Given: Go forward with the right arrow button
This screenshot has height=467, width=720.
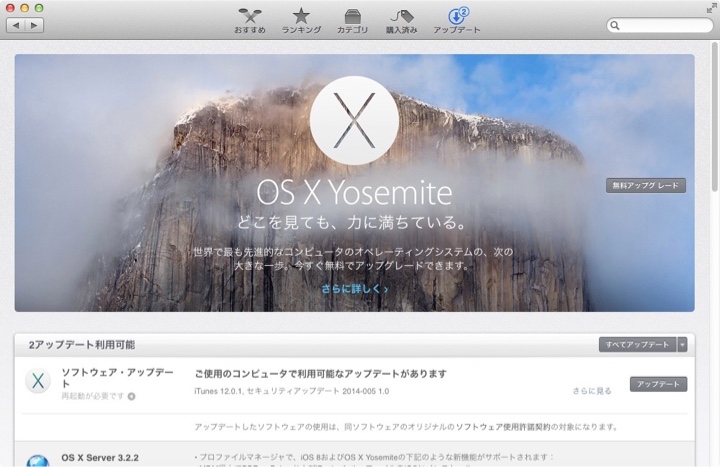Looking at the screenshot, I should pyautogui.click(x=34, y=25).
